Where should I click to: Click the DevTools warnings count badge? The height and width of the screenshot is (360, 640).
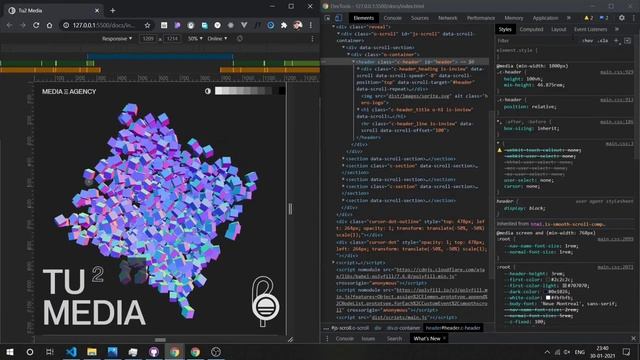[589, 18]
